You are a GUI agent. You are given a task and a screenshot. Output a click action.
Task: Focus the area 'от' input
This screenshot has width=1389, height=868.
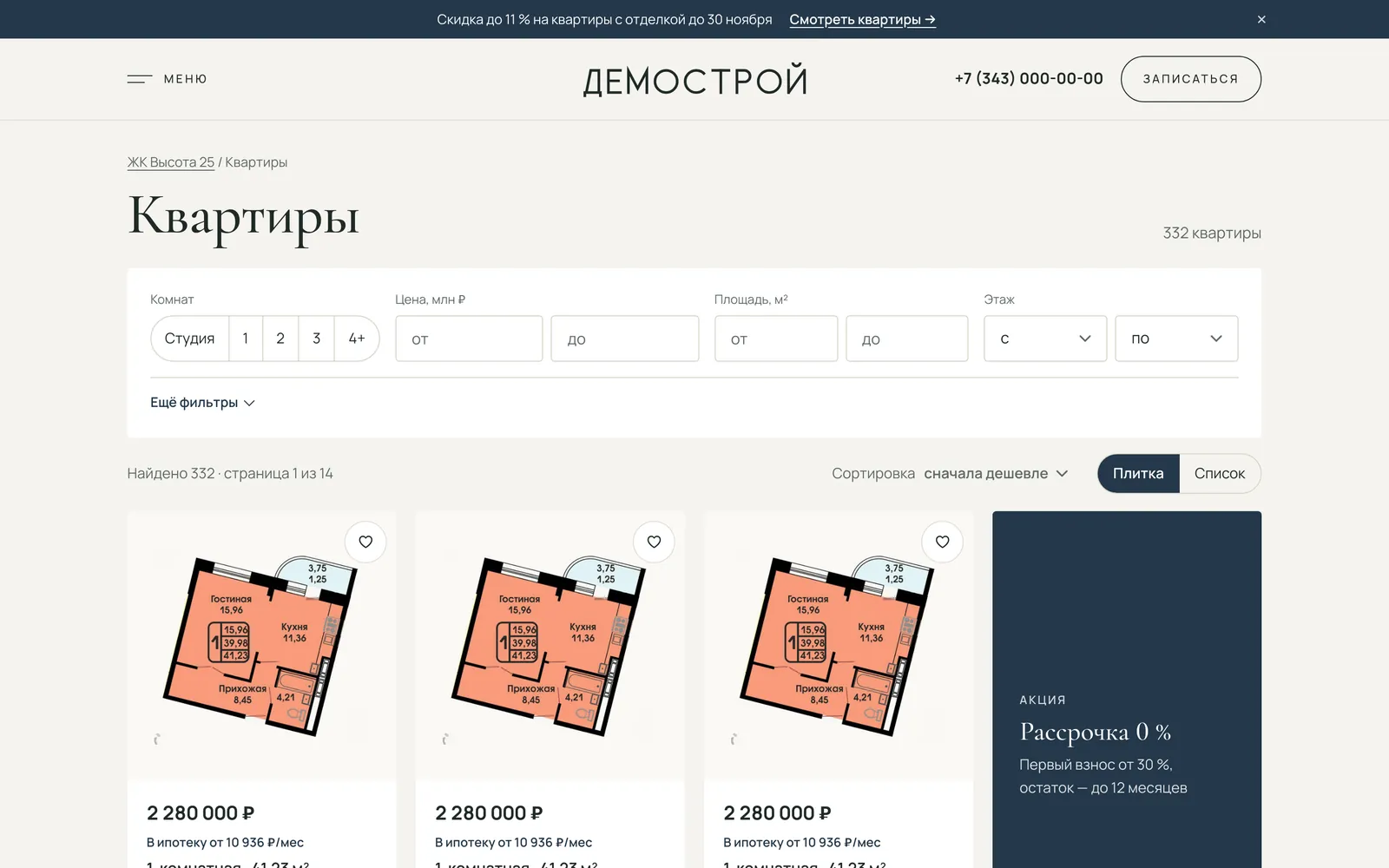pos(776,339)
